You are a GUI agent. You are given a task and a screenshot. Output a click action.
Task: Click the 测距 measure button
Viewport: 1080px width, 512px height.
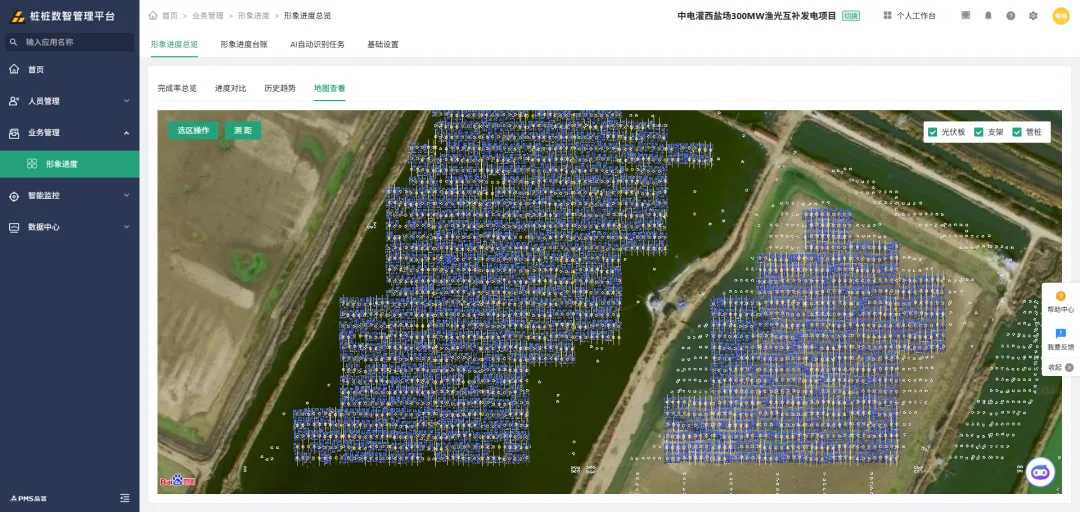242,130
